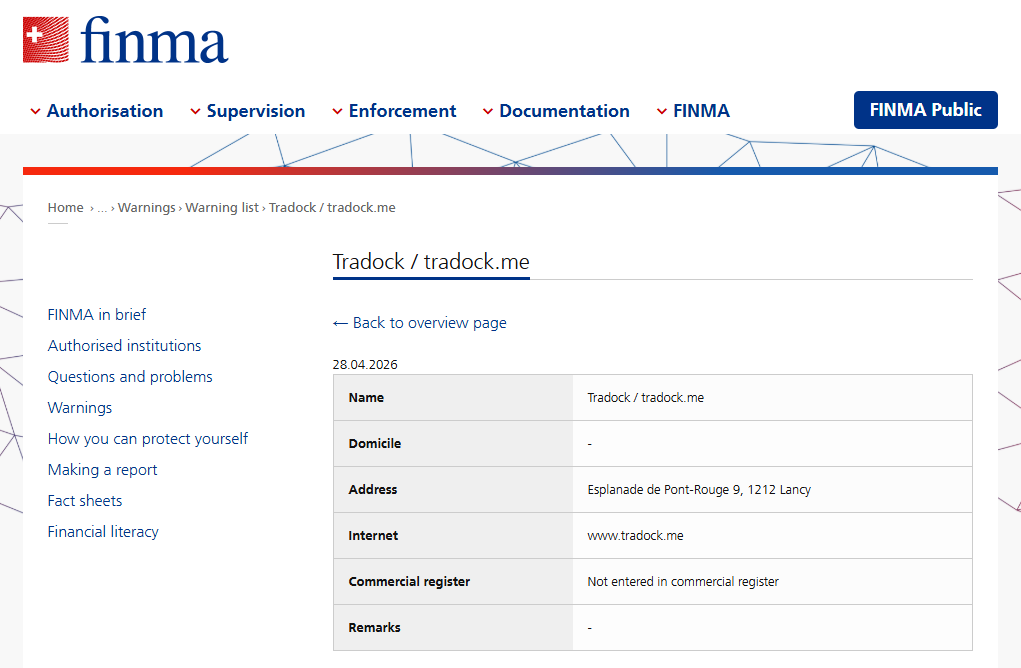Expand the FINMA menu chevron
The height and width of the screenshot is (668, 1021).
tap(662, 111)
